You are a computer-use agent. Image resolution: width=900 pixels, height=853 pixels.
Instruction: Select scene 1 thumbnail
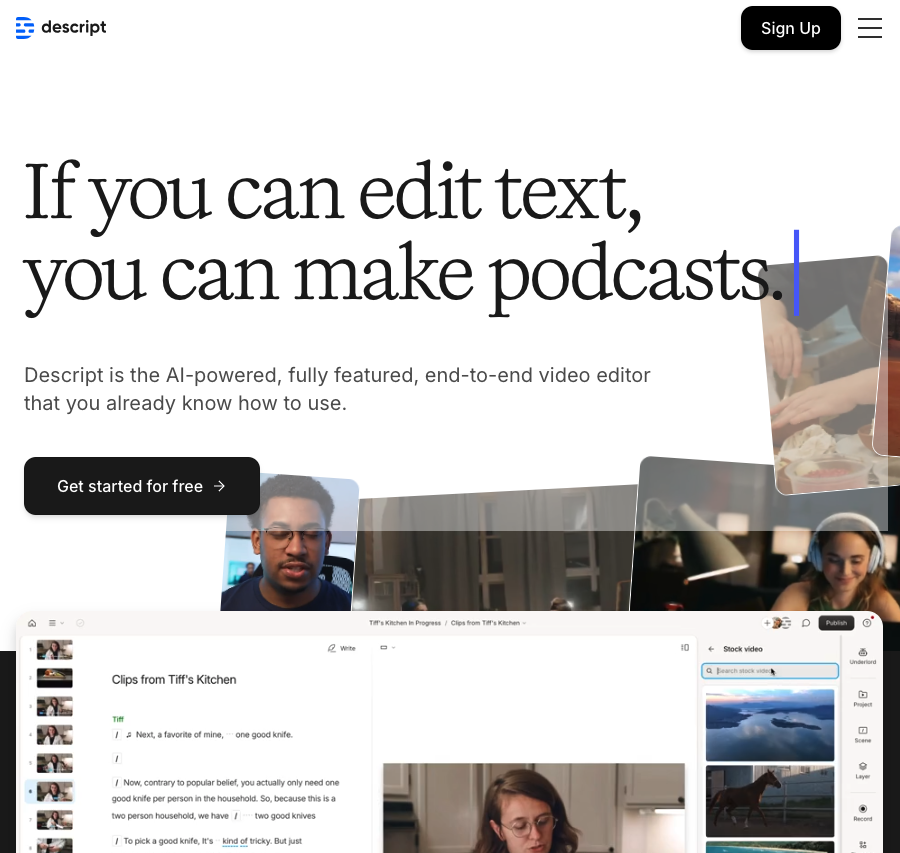(55, 650)
